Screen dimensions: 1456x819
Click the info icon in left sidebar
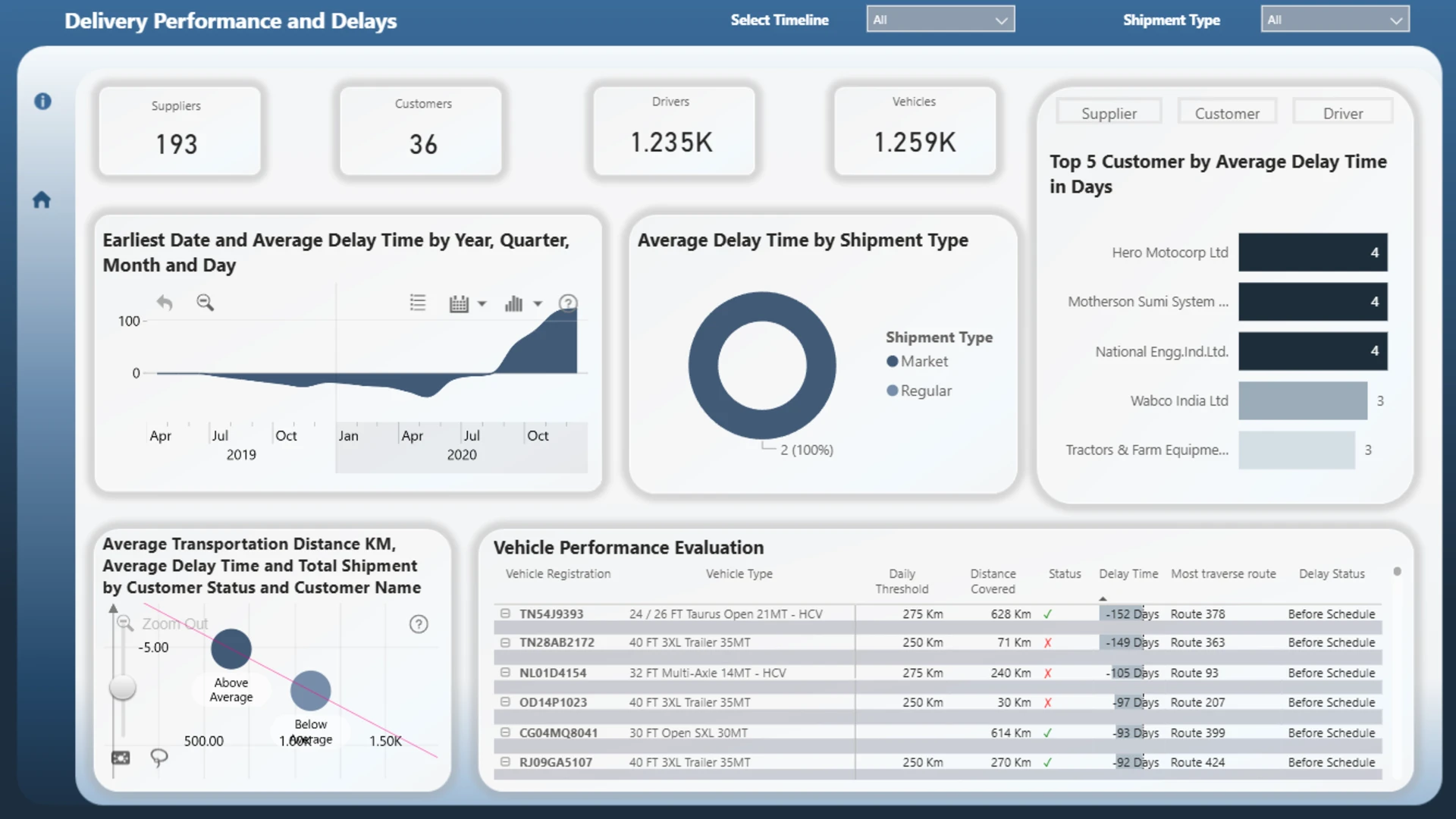pos(42,101)
